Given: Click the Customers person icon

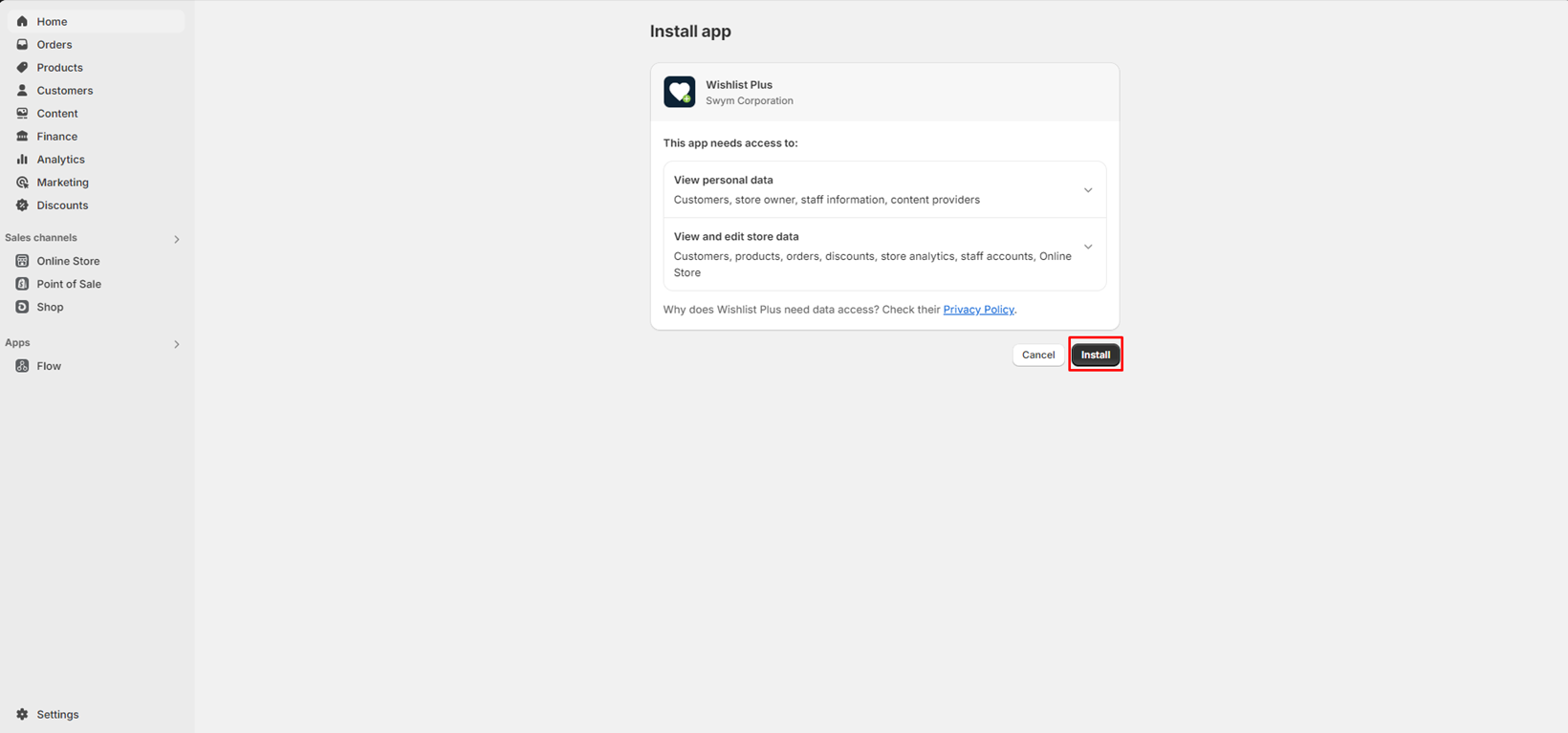Looking at the screenshot, I should pyautogui.click(x=22, y=91).
